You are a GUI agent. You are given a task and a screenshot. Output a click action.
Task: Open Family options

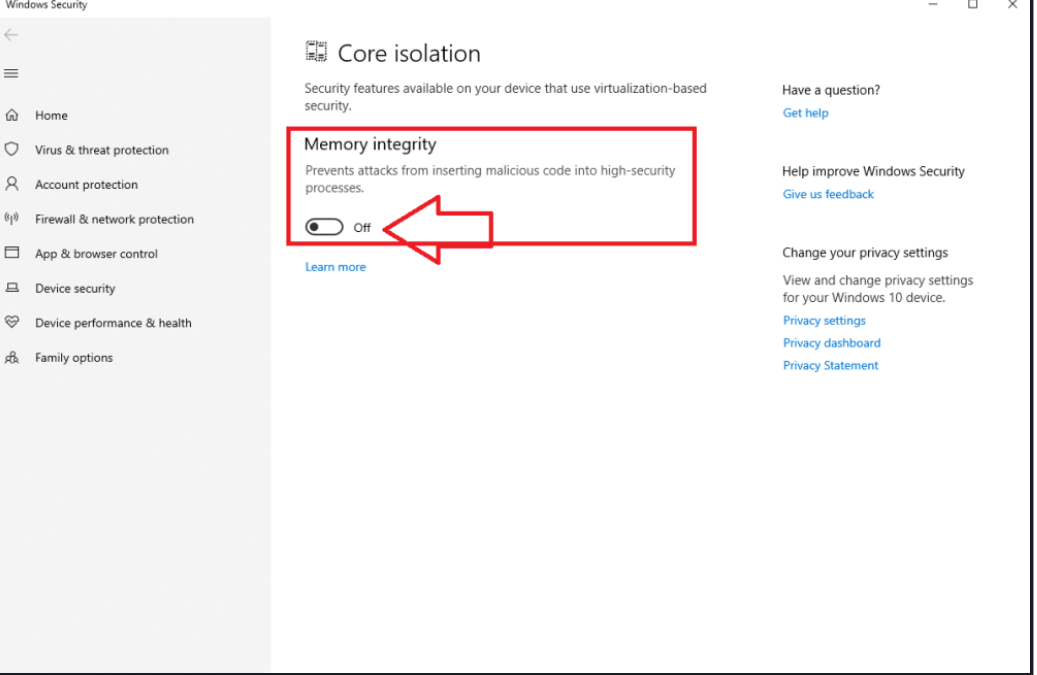[74, 357]
